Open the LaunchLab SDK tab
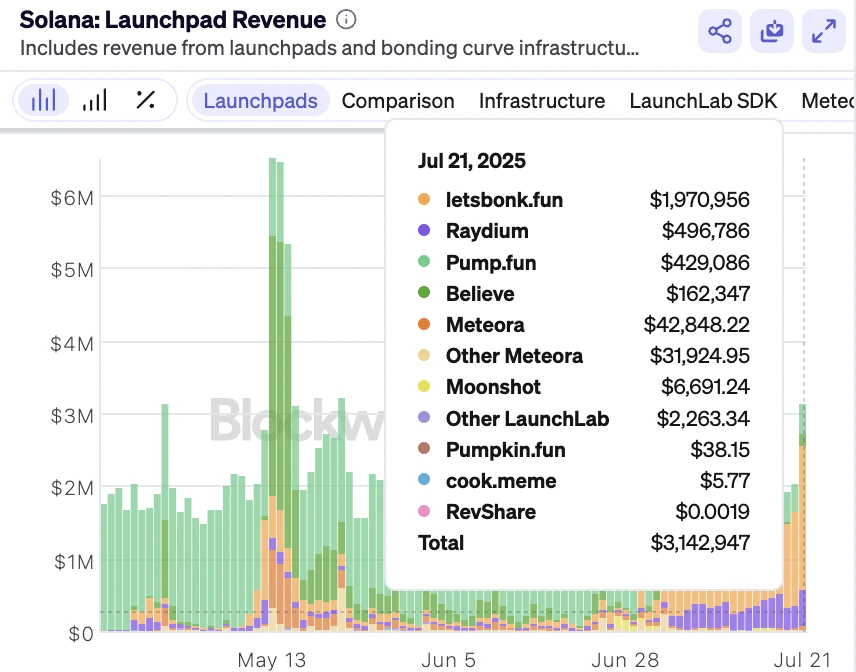The image size is (856, 672). point(703,101)
